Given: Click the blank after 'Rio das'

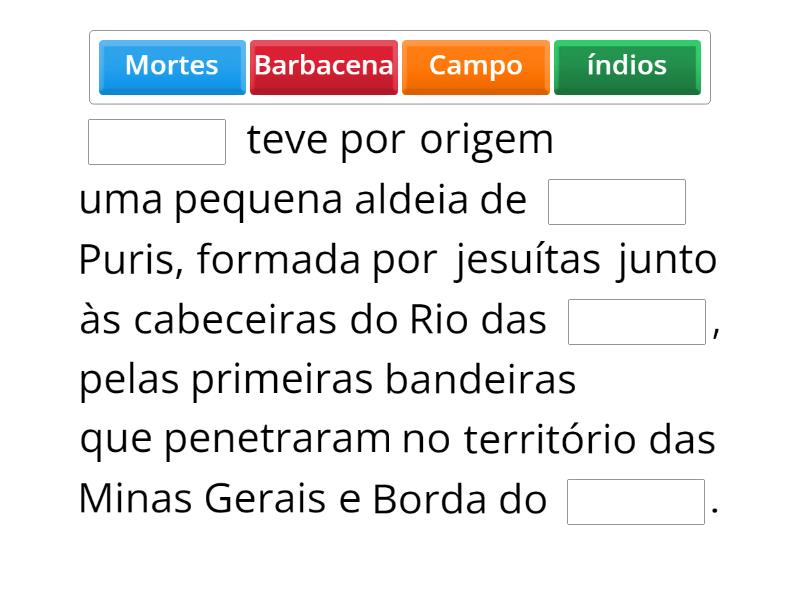Looking at the screenshot, I should 637,322.
